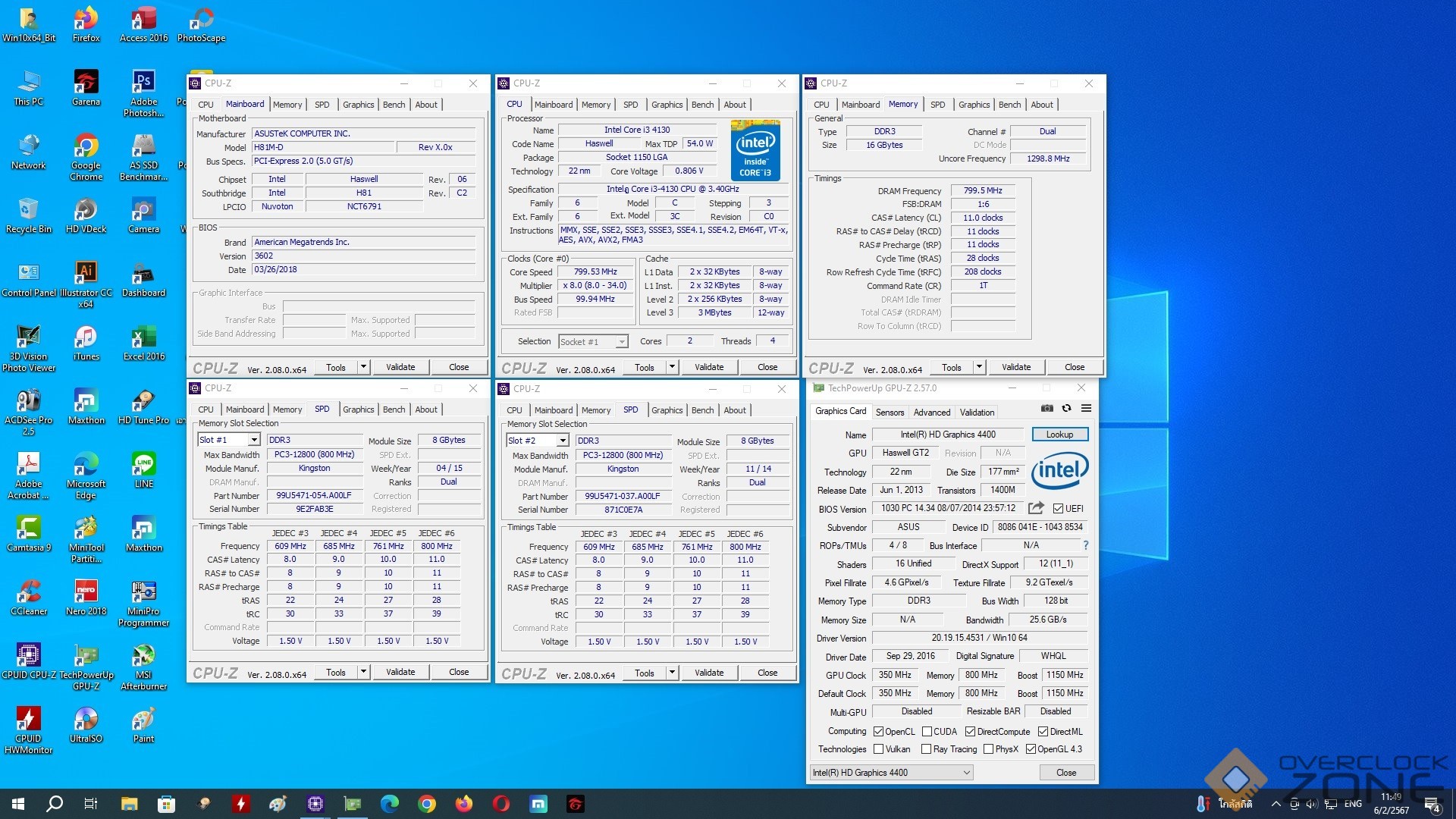Screen dimensions: 1456x819
Task: Switch to the GPU-Z Sensors tab
Action: [x=890, y=413]
